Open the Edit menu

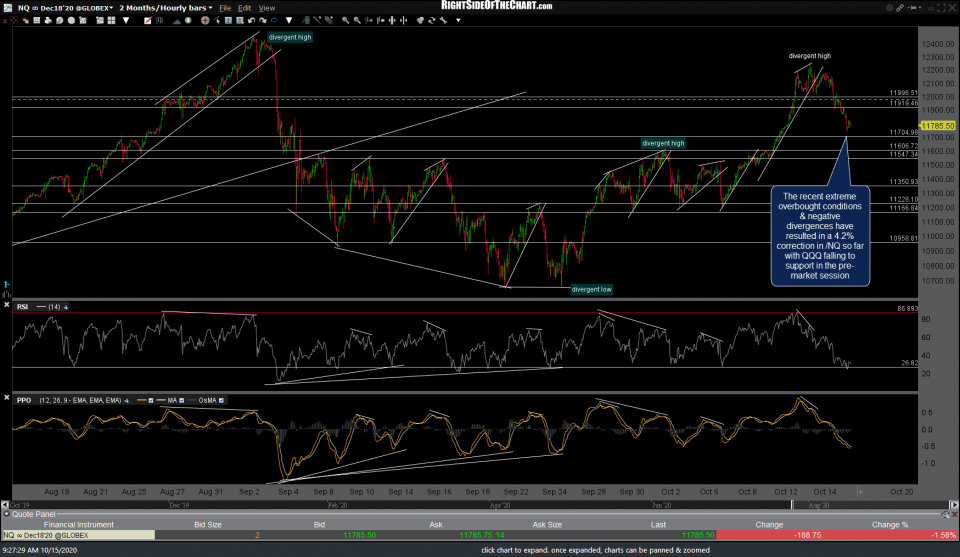244,8
